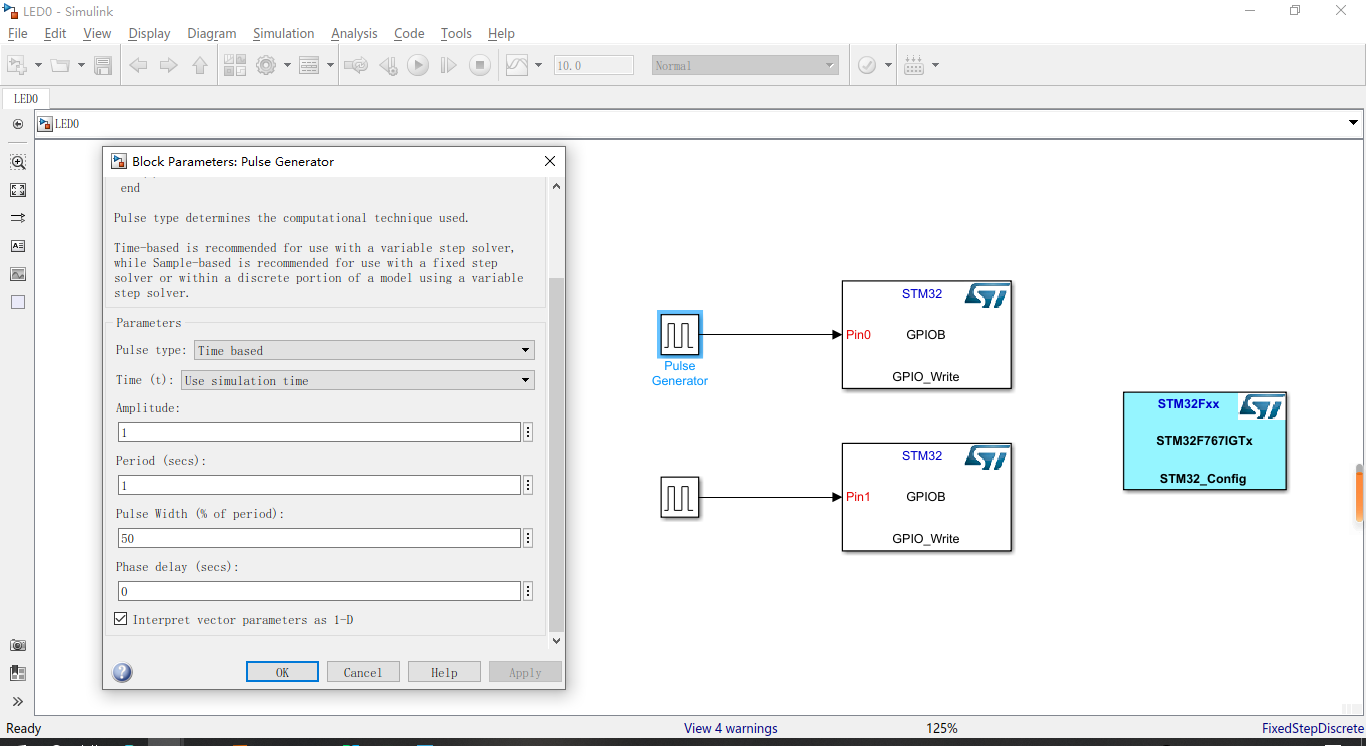Click the Model Browser icon in palette
The width and height of the screenshot is (1366, 746).
[x=18, y=674]
